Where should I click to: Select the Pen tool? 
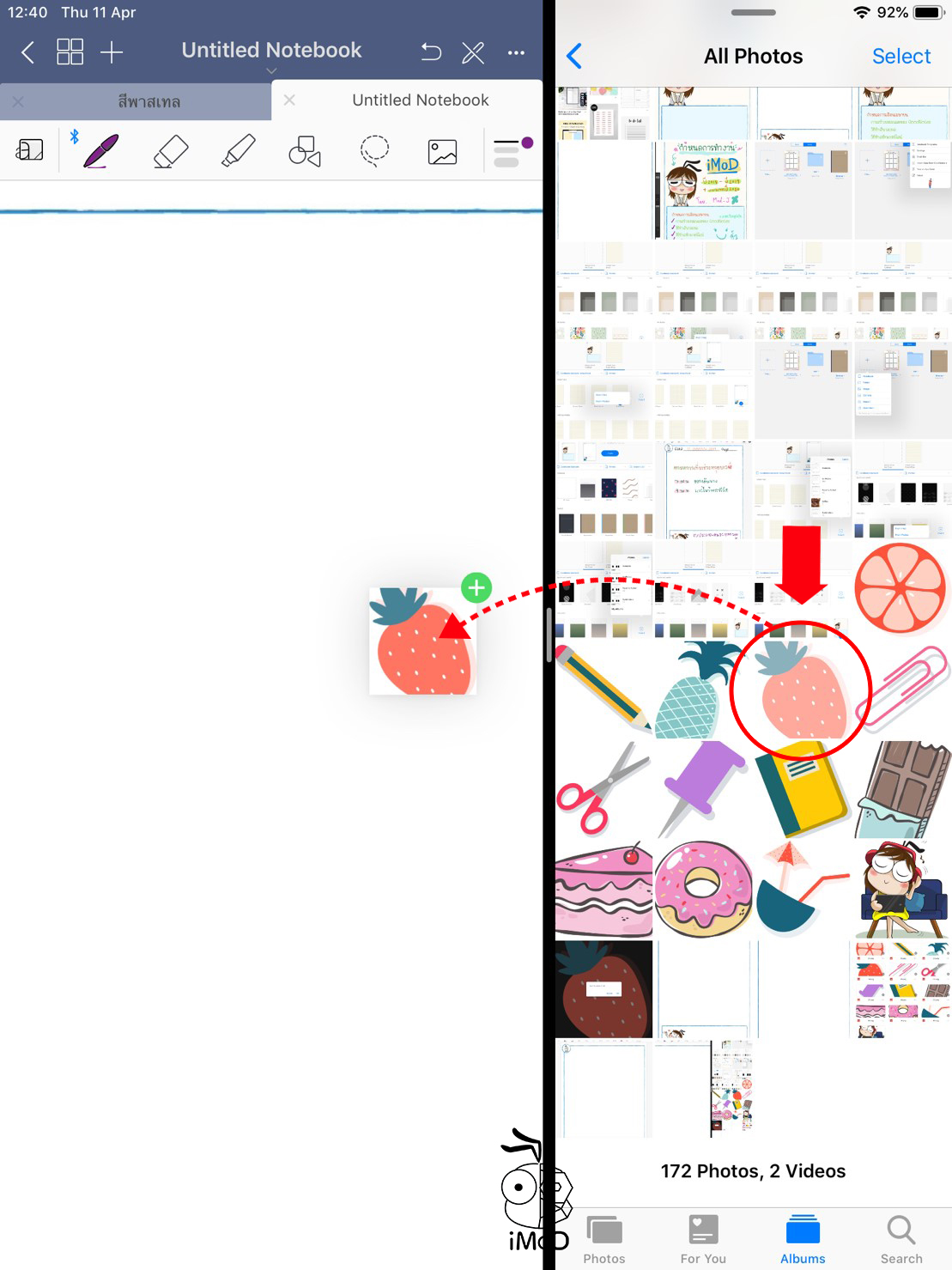[x=101, y=151]
